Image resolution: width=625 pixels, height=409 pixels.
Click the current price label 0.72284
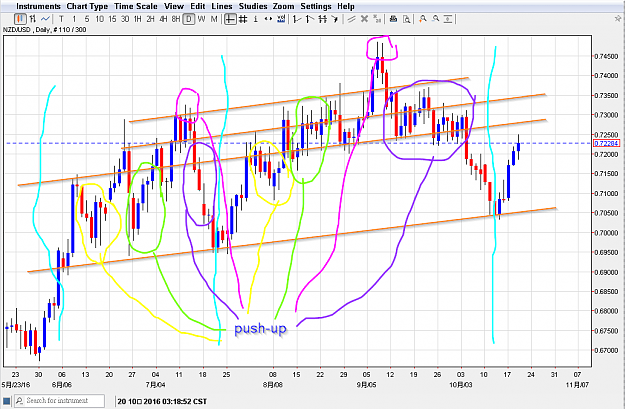point(606,144)
